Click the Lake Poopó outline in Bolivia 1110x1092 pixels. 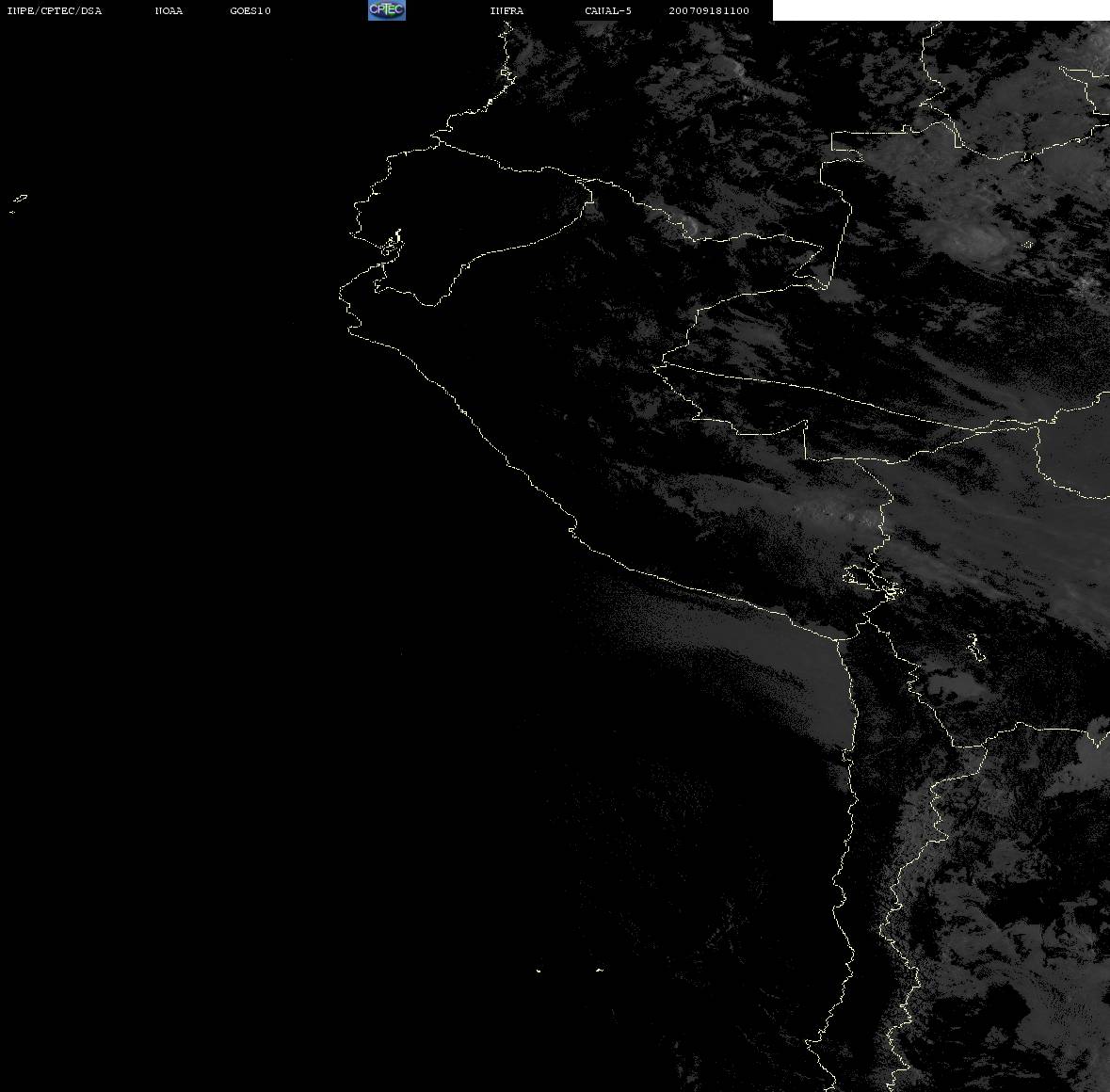click(975, 647)
